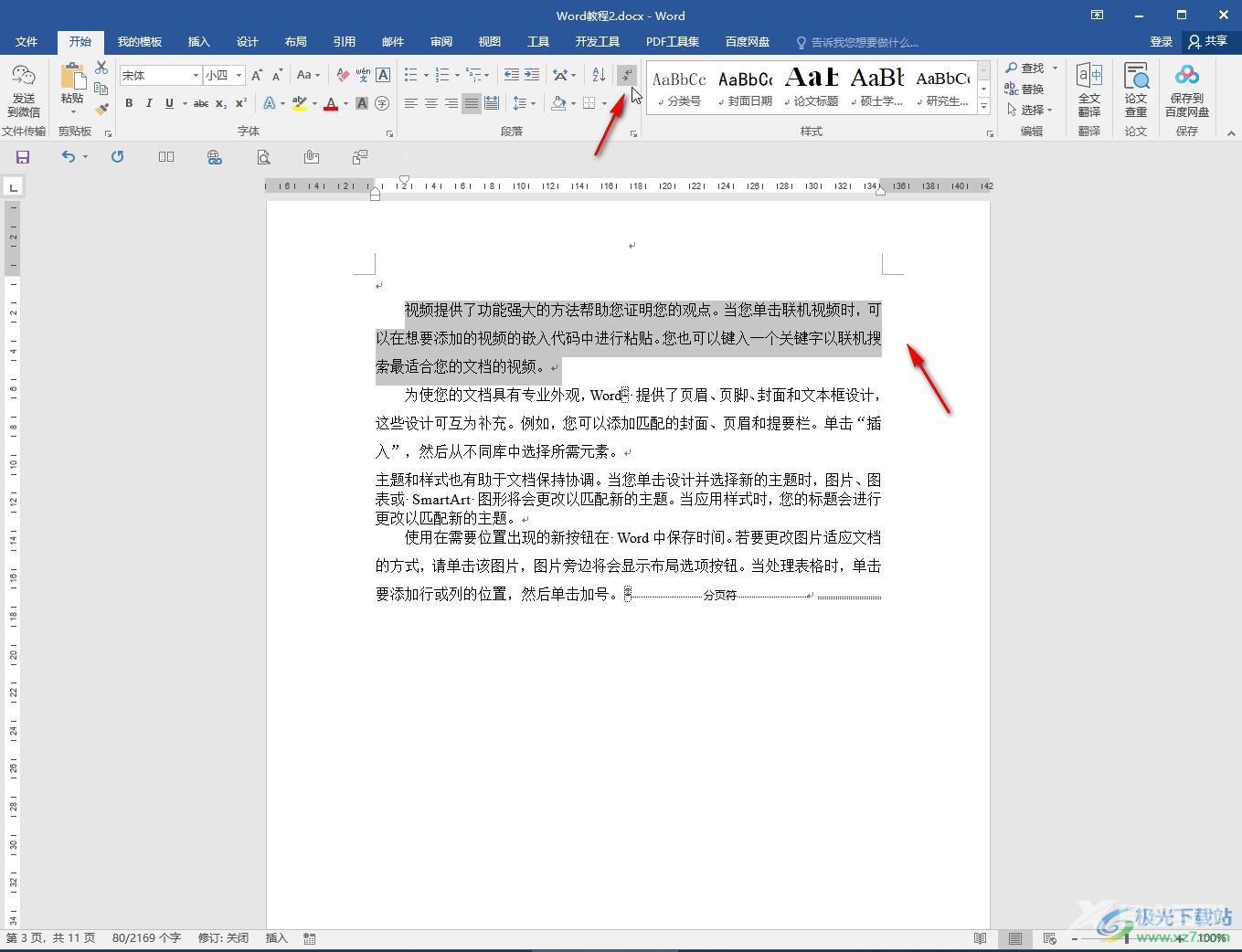This screenshot has width=1242, height=952.
Task: Click the shrink font size icon
Action: point(277,75)
